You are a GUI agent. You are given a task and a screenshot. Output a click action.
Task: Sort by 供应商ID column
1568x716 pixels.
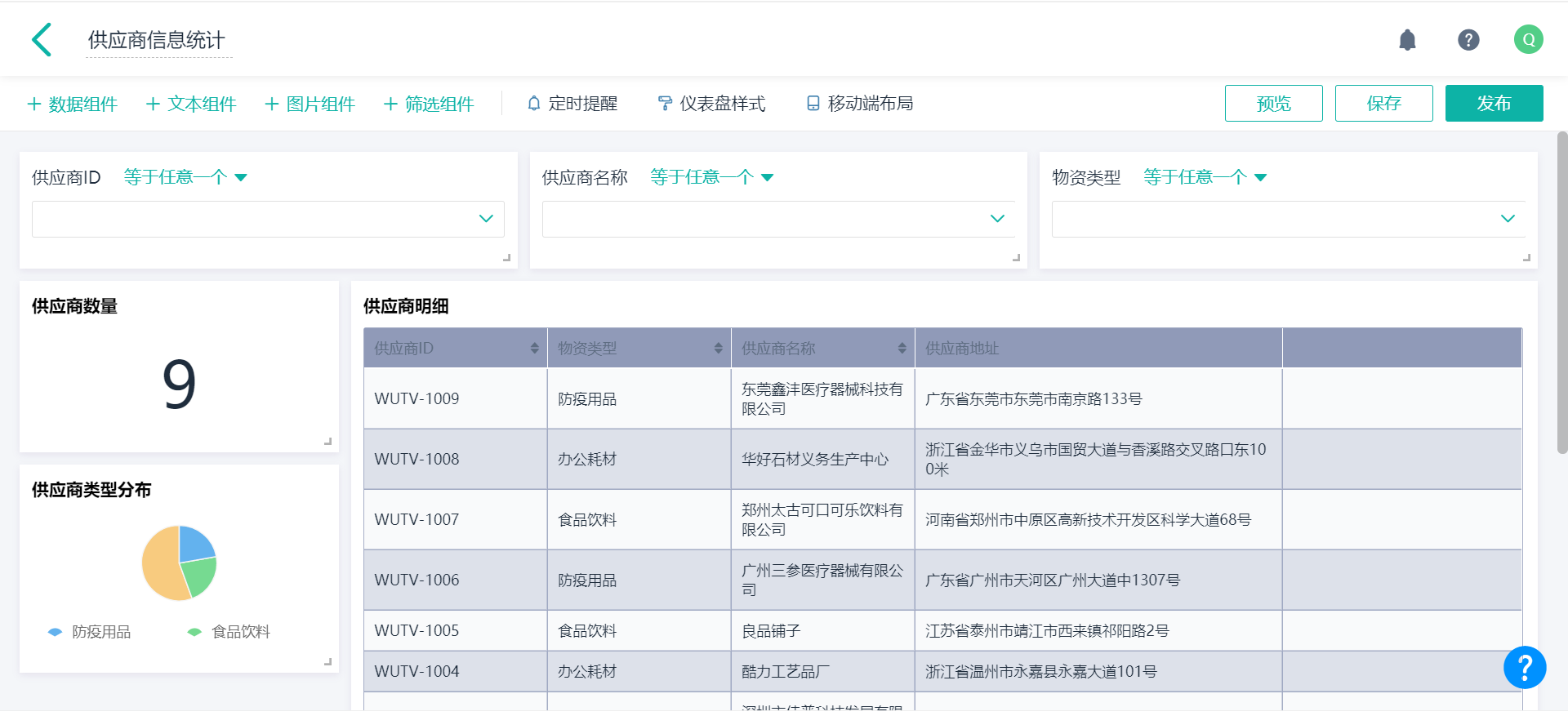point(534,349)
